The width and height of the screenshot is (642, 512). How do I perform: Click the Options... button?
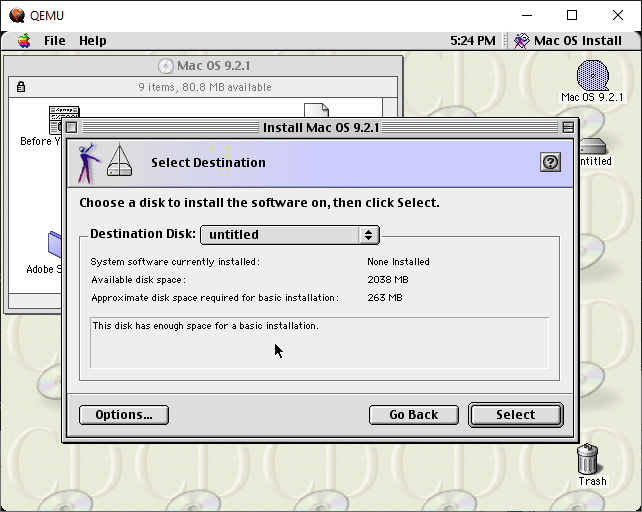click(x=124, y=414)
